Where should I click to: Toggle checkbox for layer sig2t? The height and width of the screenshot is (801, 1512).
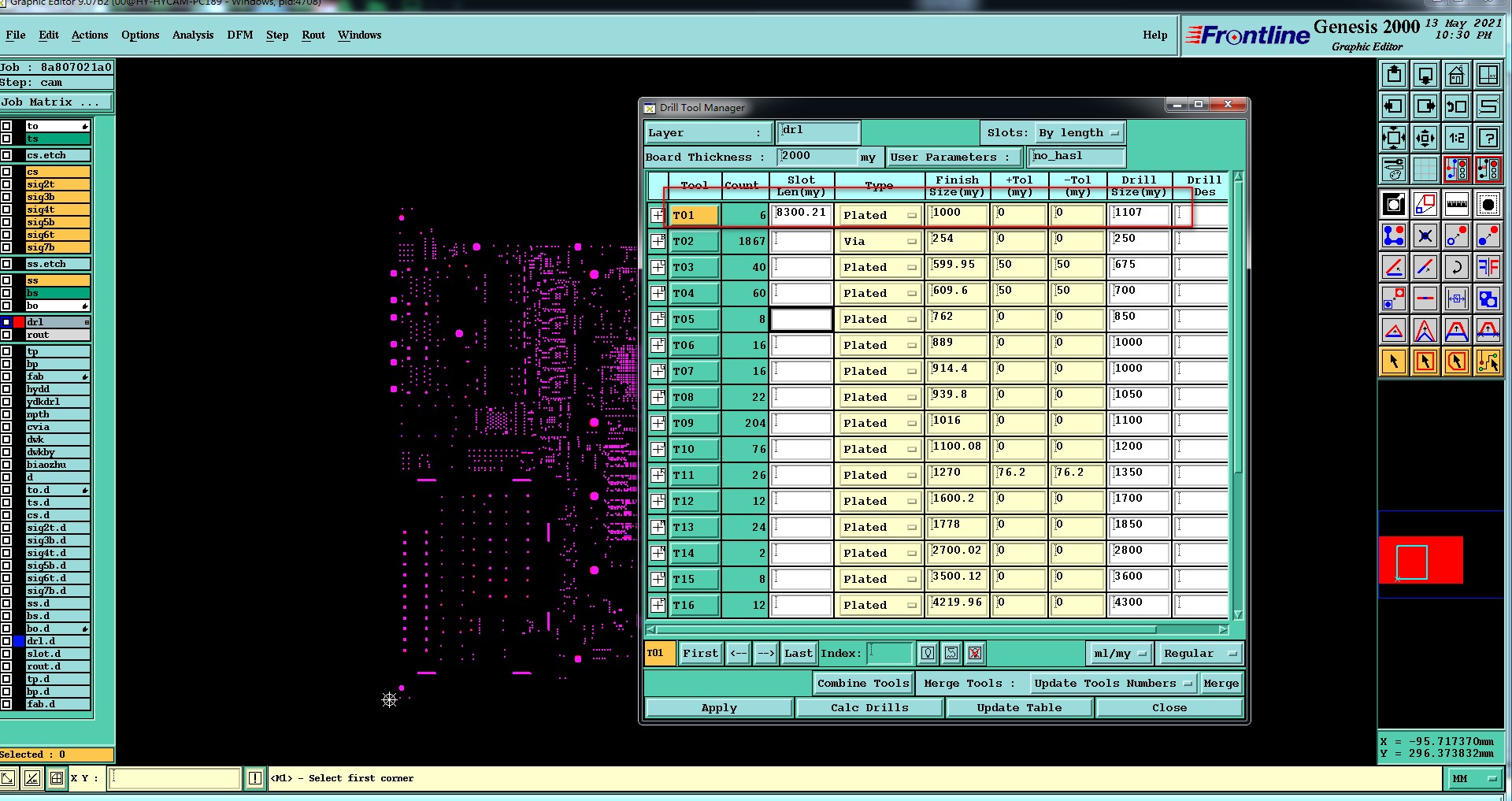(6, 184)
